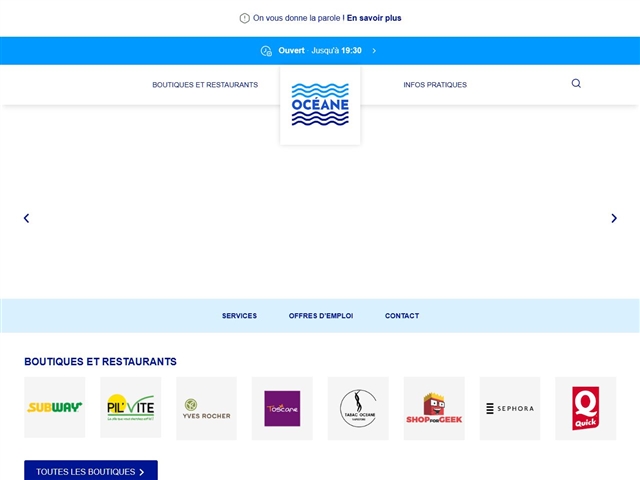Click Boutiques et Restaurants section heading

click(x=100, y=362)
